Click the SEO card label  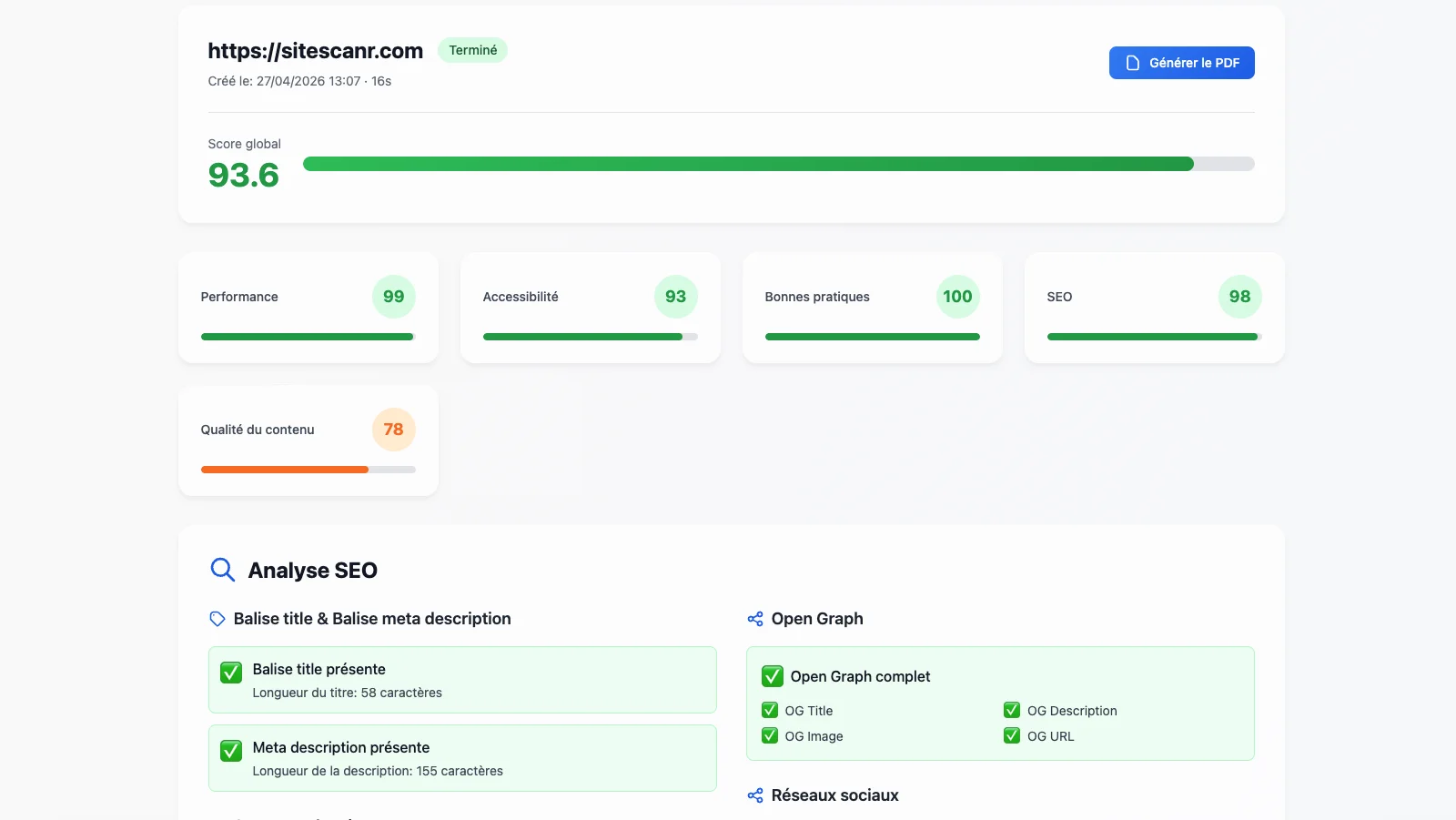pos(1059,297)
